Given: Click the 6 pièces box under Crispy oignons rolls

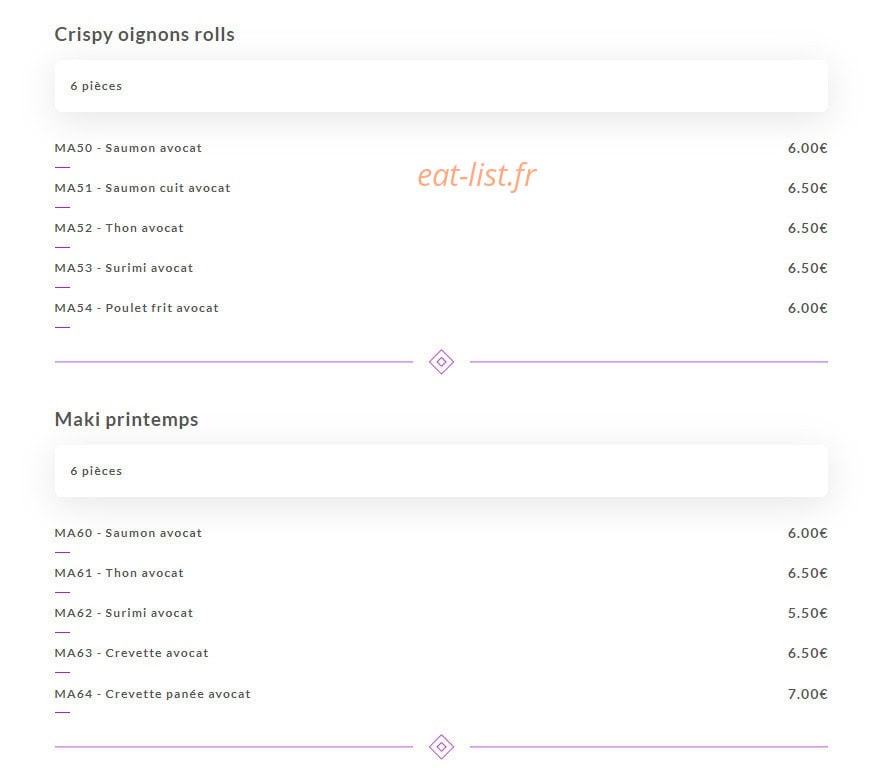Looking at the screenshot, I should pos(441,86).
